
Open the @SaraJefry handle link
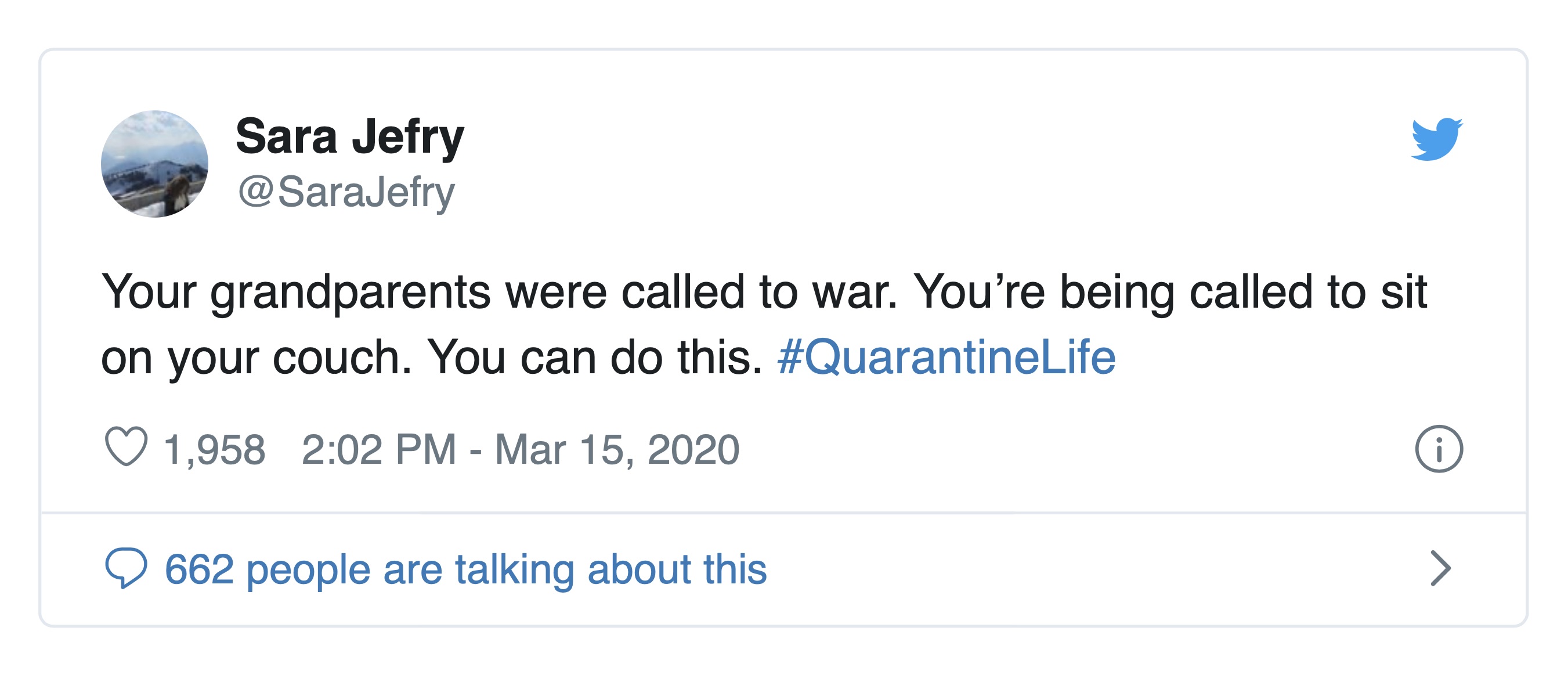point(346,192)
